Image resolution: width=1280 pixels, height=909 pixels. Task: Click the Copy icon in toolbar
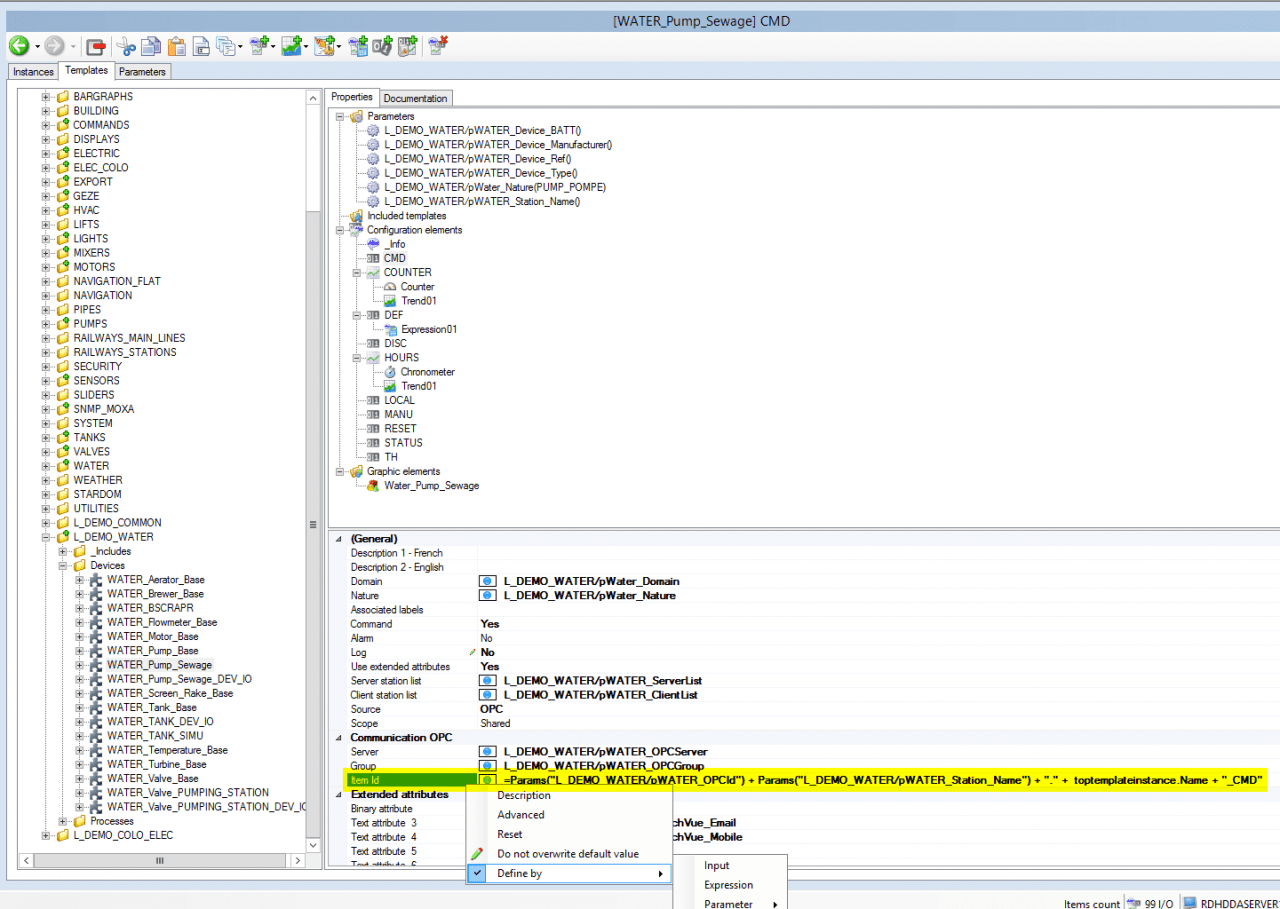point(150,46)
